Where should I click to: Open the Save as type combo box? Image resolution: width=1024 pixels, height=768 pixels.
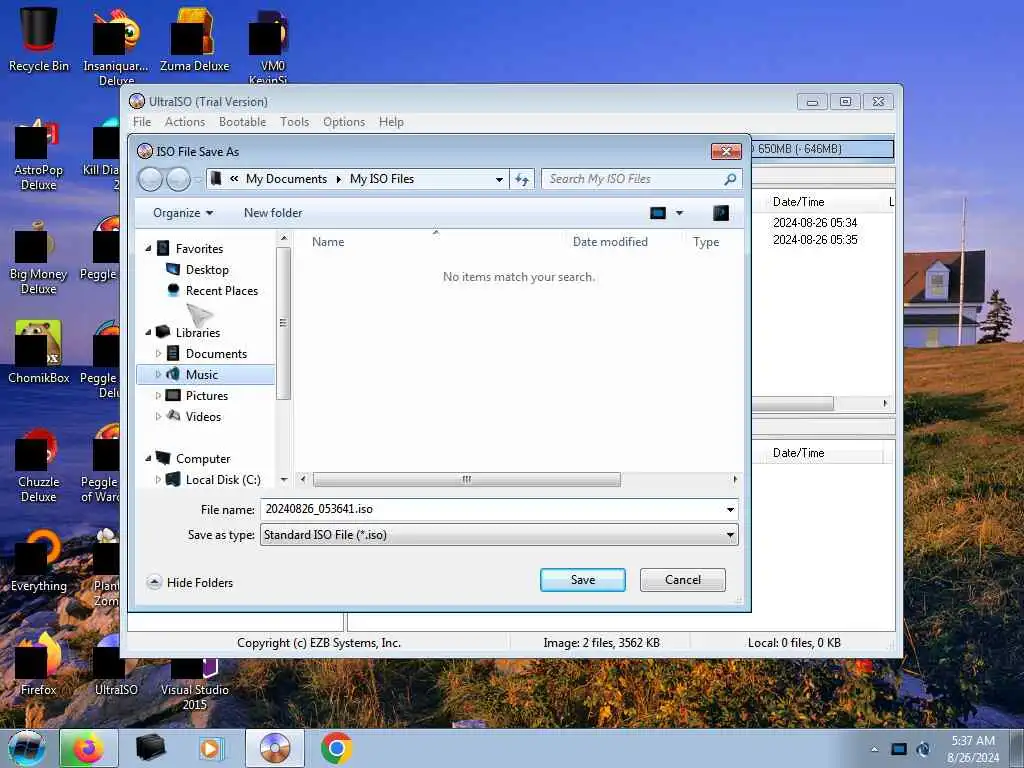click(499, 535)
